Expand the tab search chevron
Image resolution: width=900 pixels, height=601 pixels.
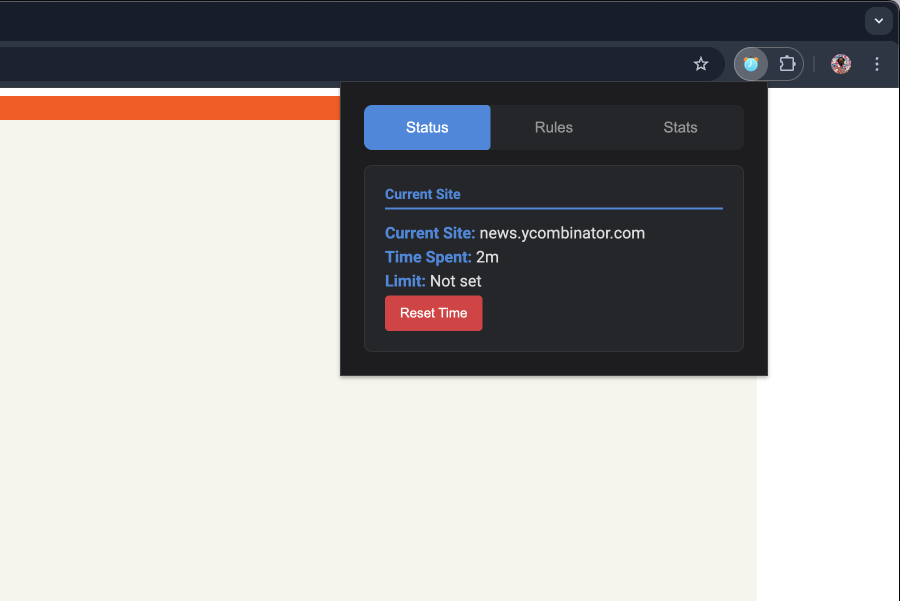pos(879,20)
